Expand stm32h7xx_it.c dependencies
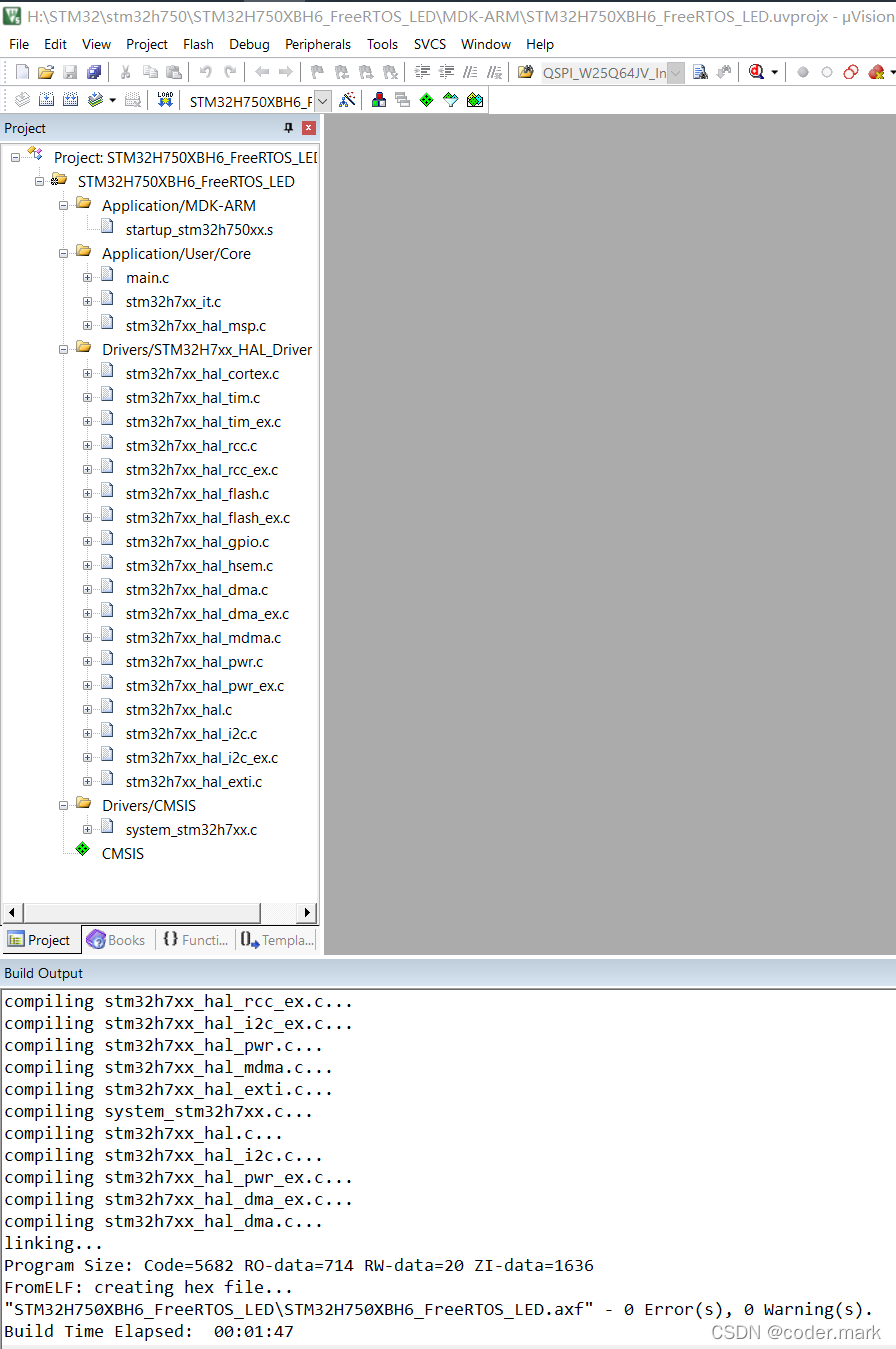The image size is (896, 1349). [x=88, y=302]
